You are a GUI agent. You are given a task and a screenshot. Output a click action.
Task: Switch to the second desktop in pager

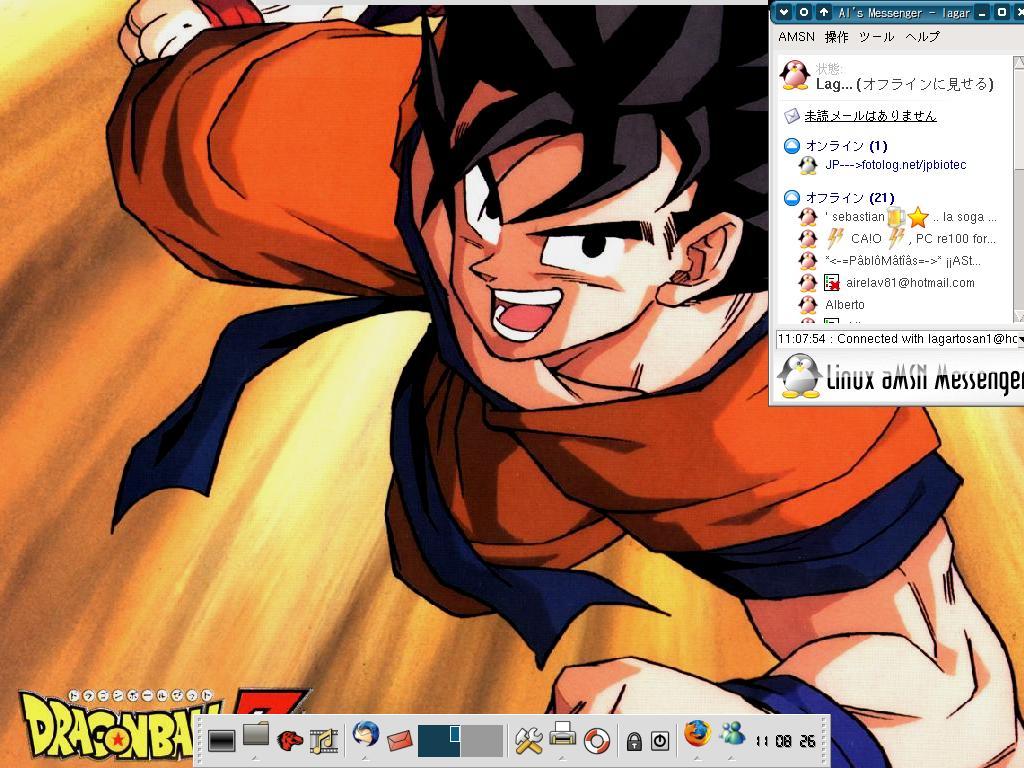[x=481, y=741]
